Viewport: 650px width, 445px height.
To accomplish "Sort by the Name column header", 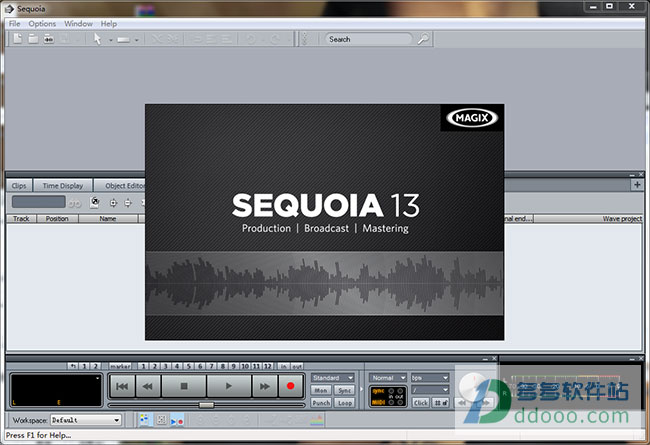I will coord(108,219).
